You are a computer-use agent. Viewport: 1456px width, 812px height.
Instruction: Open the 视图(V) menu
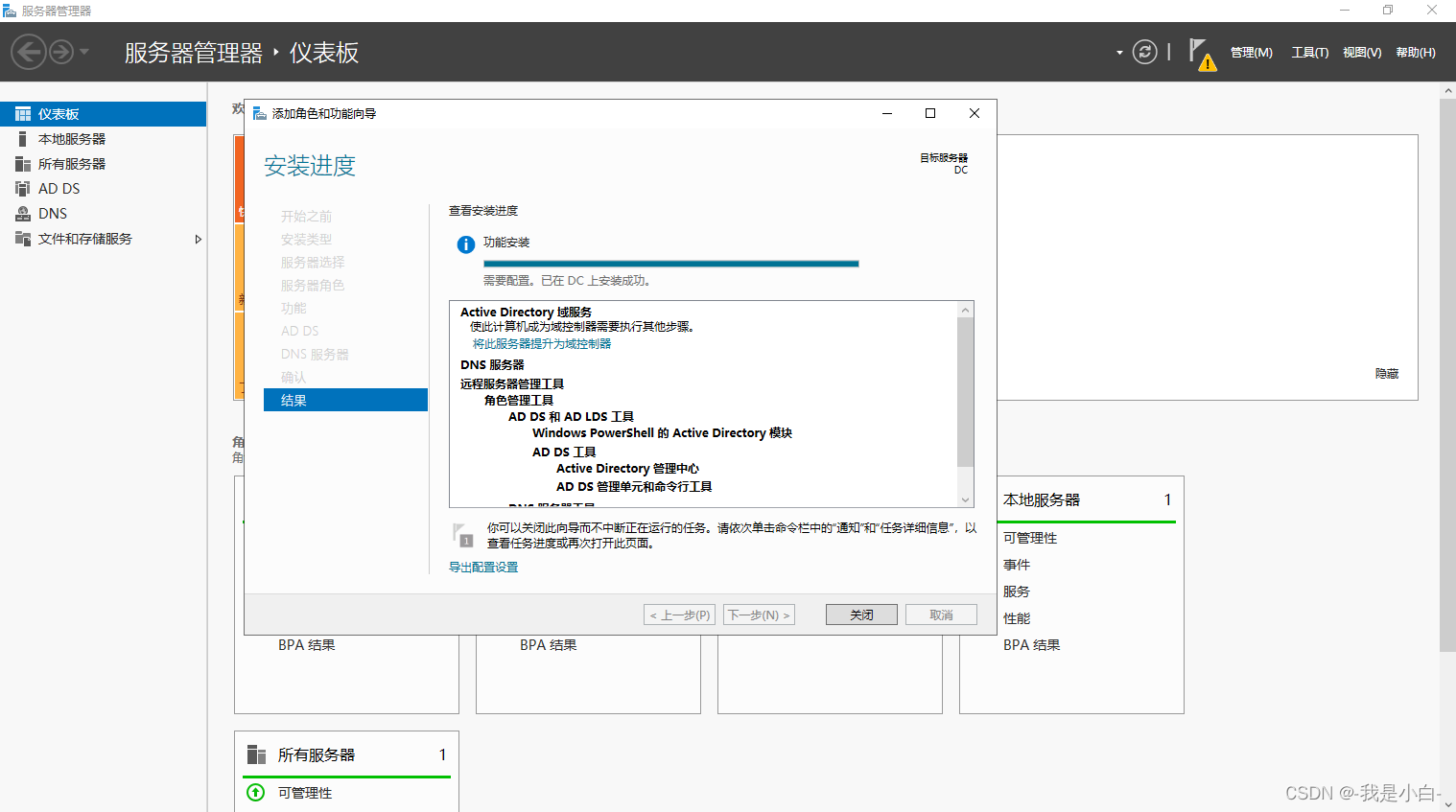click(1362, 53)
